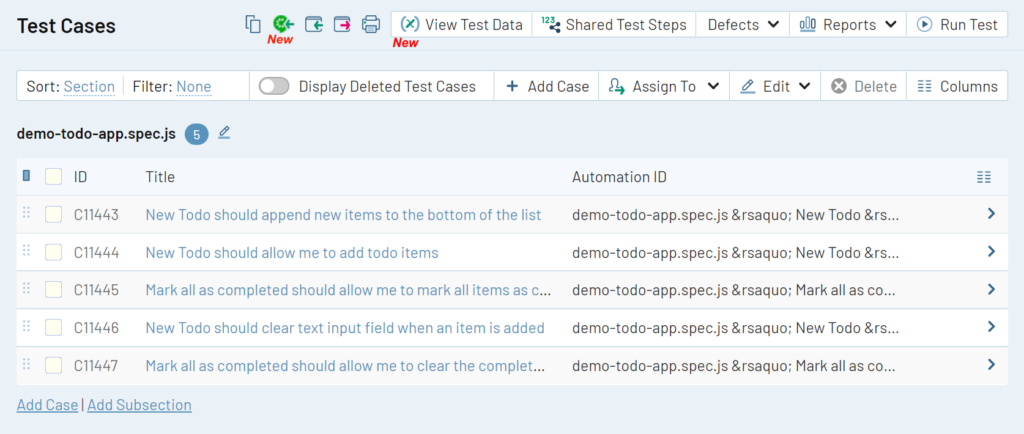Image resolution: width=1024 pixels, height=434 pixels.
Task: Open the Shared Test Steps view
Action: (614, 24)
